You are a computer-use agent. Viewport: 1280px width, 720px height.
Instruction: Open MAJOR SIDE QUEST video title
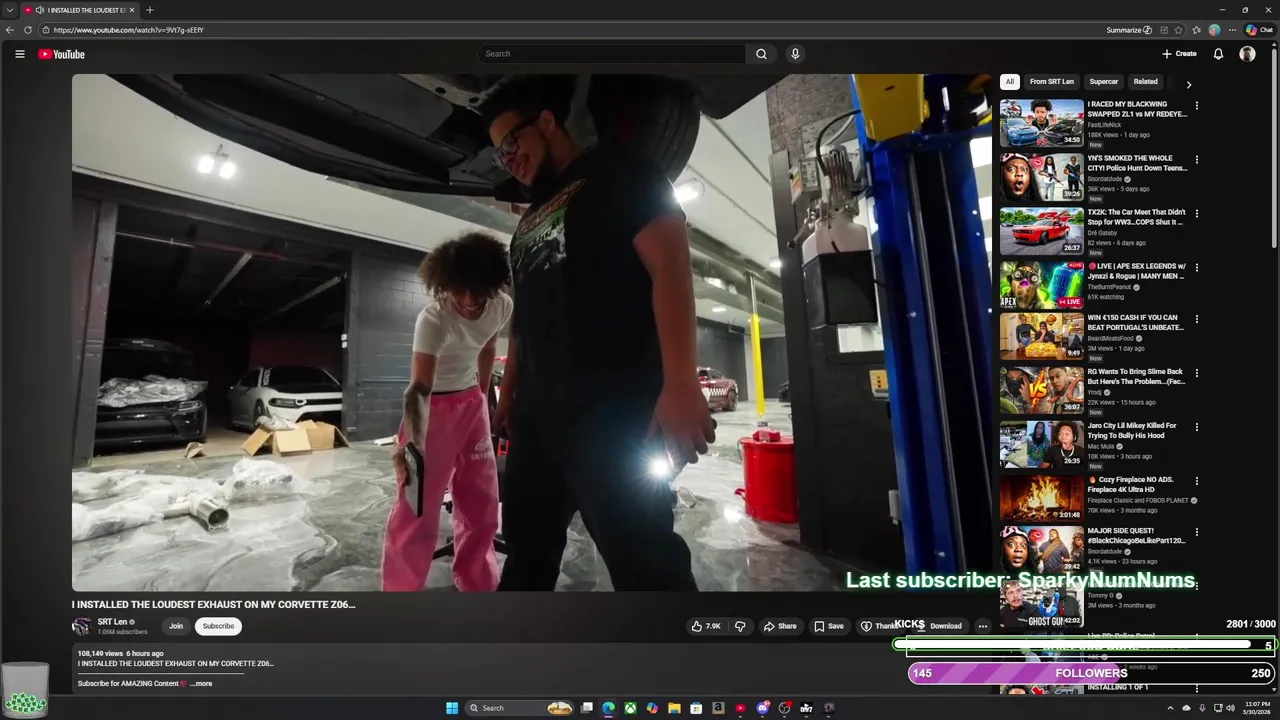[x=1136, y=535]
